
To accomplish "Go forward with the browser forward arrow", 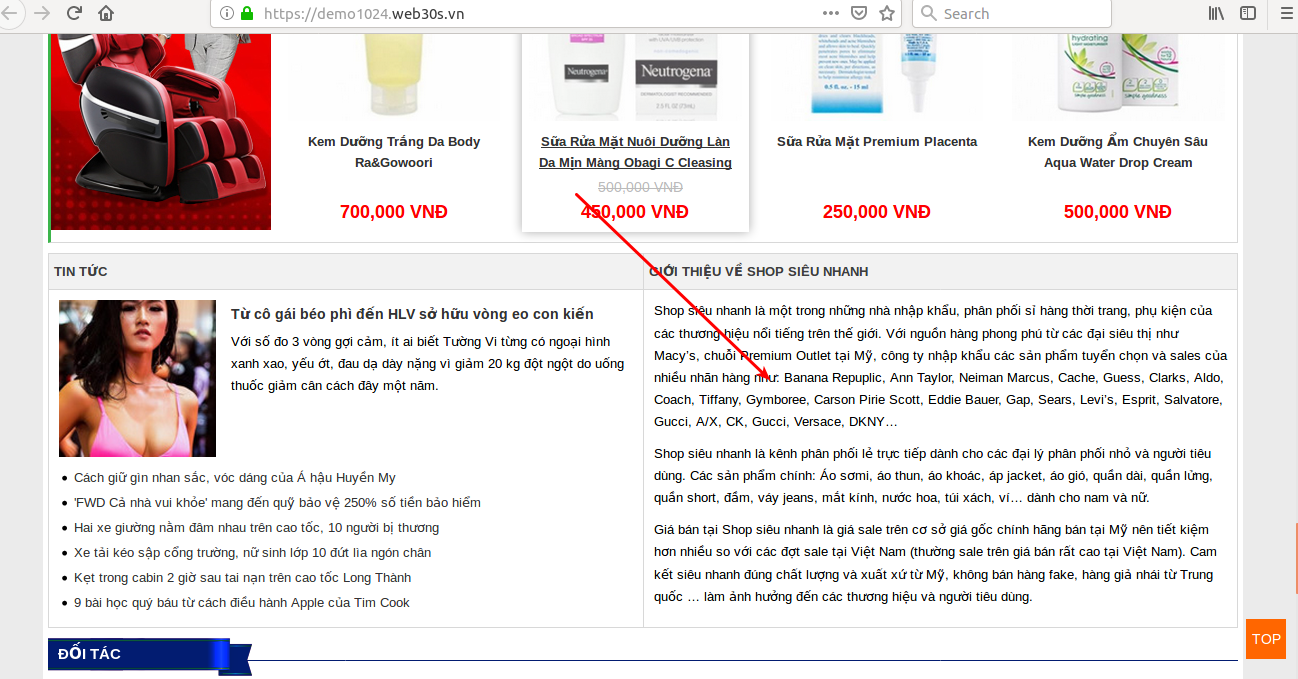I will tap(42, 13).
